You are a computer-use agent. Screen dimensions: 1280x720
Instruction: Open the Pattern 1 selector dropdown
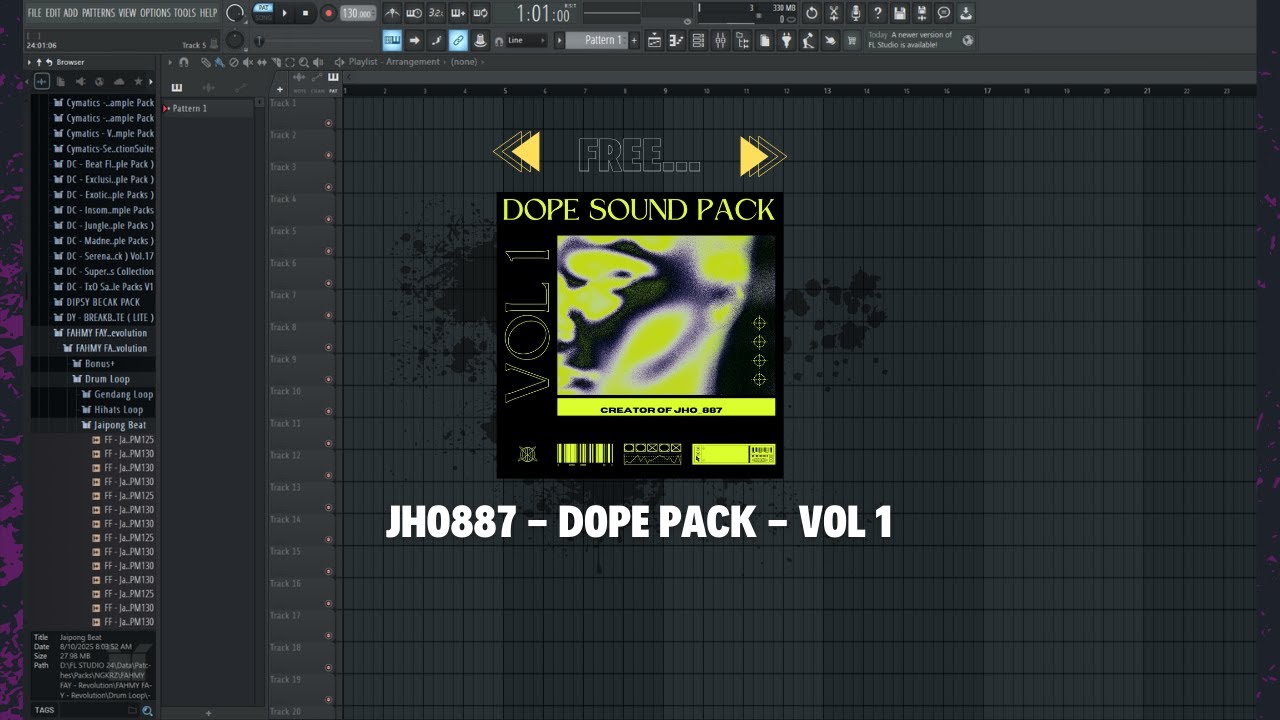[x=597, y=40]
